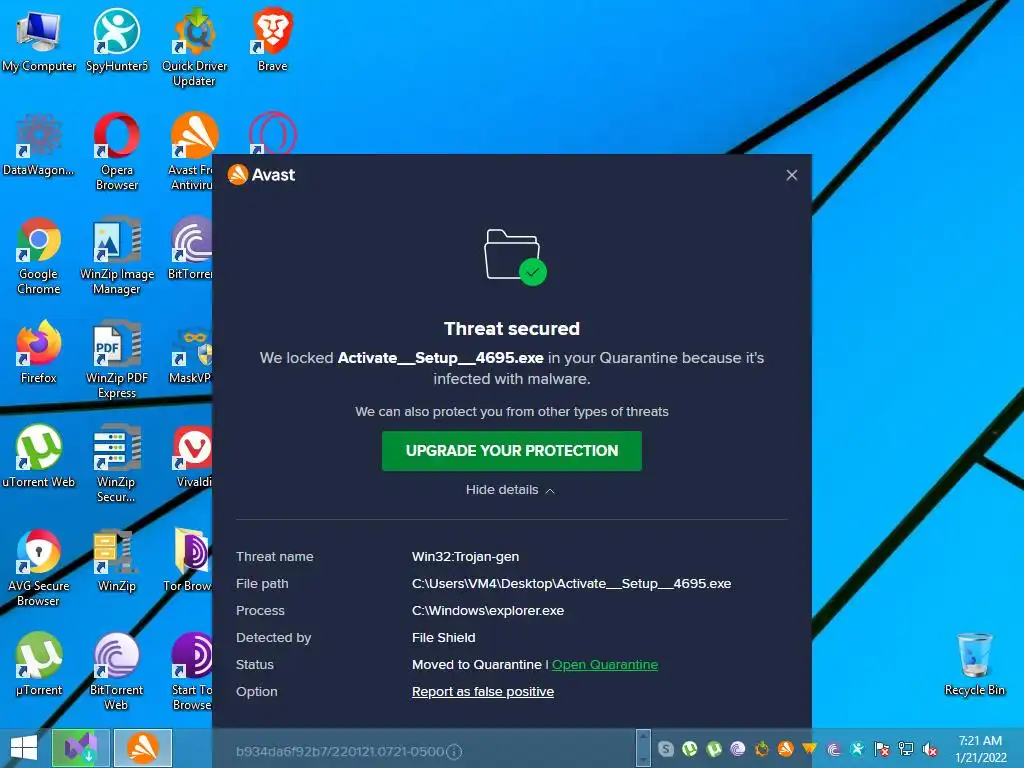Viewport: 1024px width, 768px height.
Task: Click the info icon beside the build ID
Action: coord(454,752)
